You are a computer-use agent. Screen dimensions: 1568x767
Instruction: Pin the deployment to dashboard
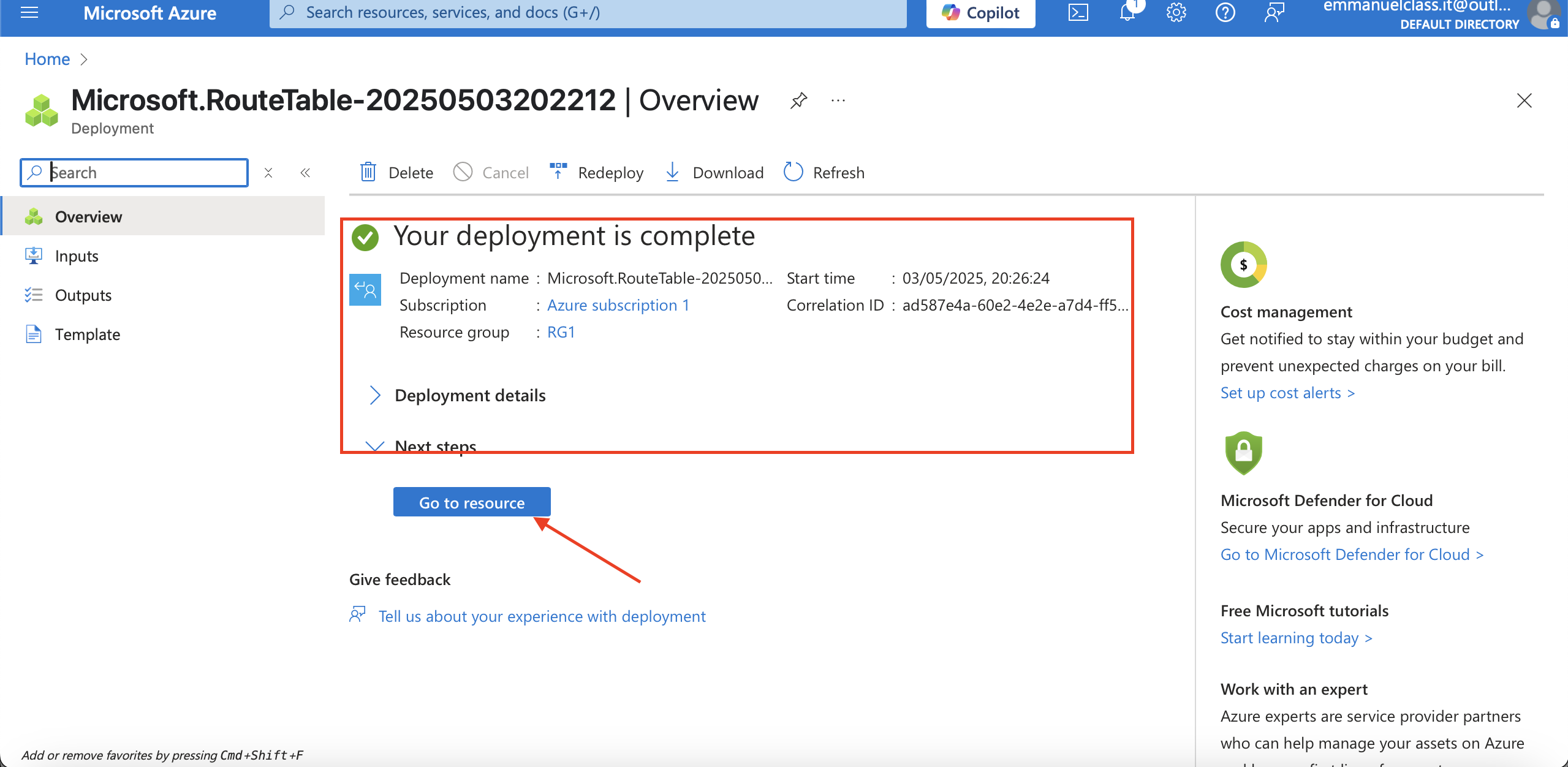tap(798, 100)
